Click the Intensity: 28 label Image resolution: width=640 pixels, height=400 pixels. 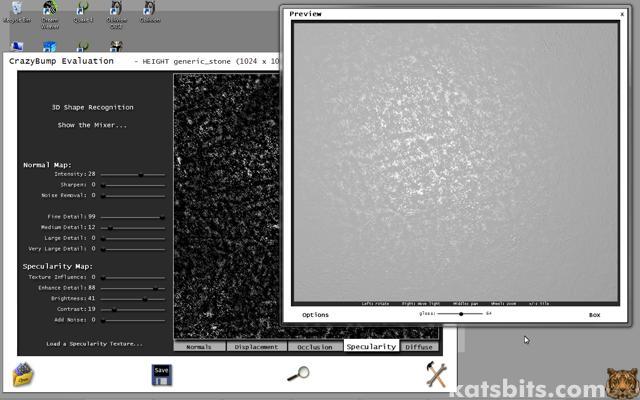click(x=75, y=174)
